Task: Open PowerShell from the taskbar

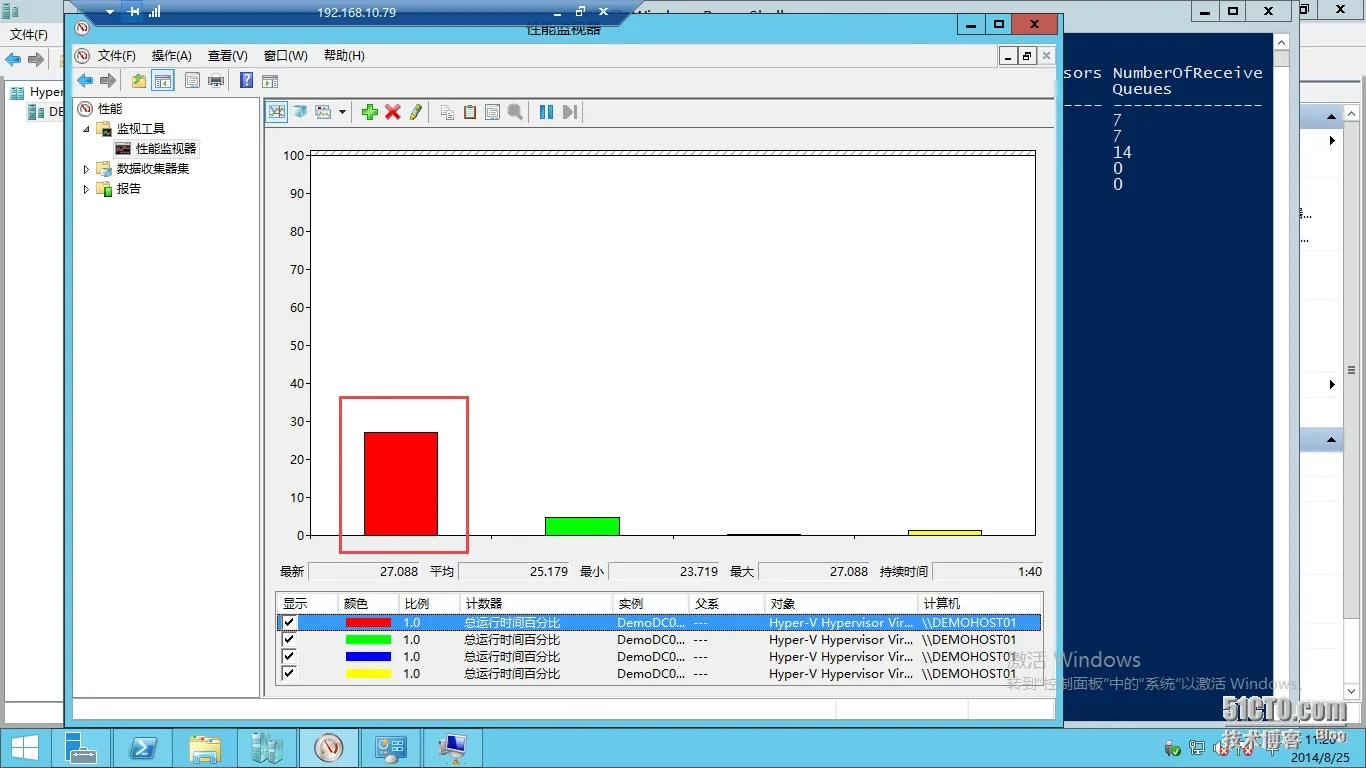Action: point(143,748)
